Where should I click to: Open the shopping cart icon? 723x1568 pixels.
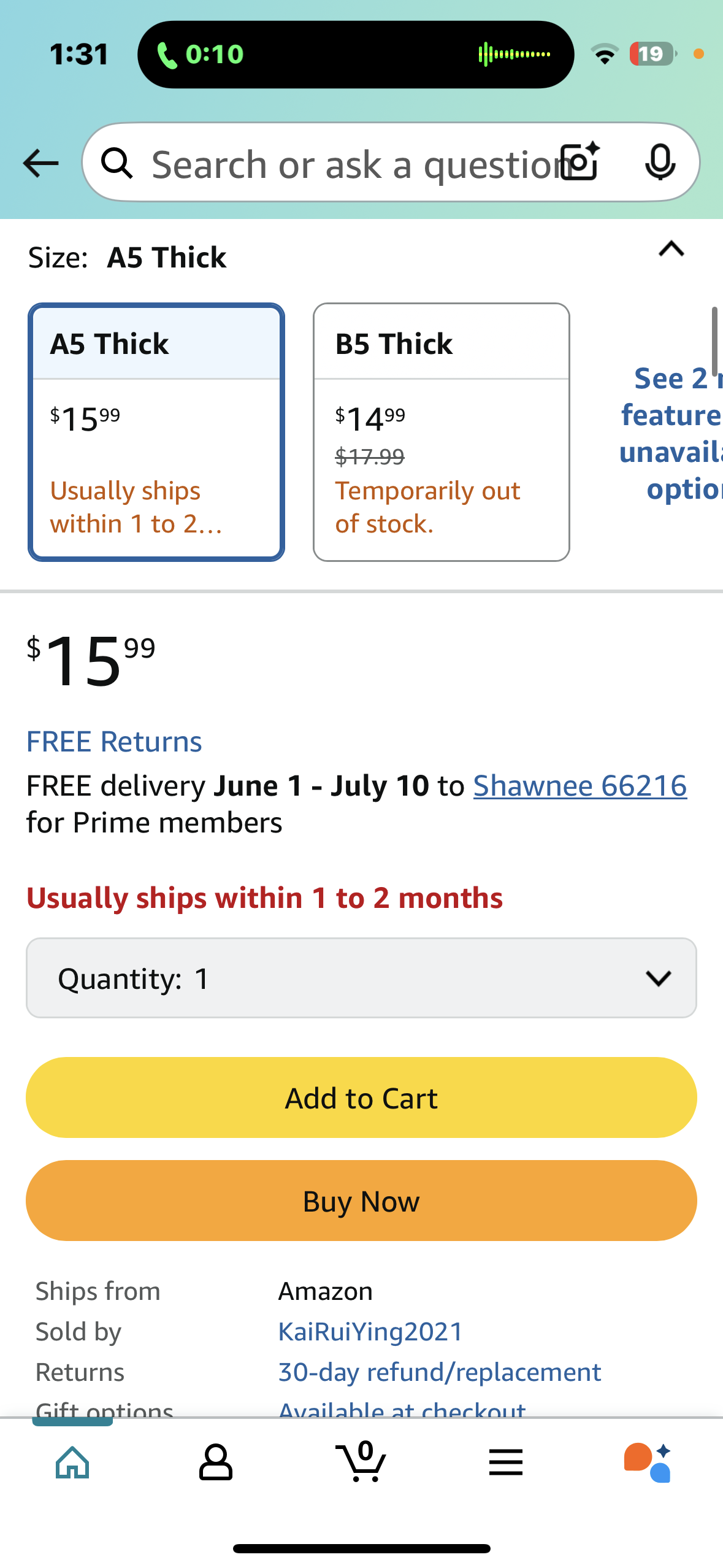(361, 1462)
